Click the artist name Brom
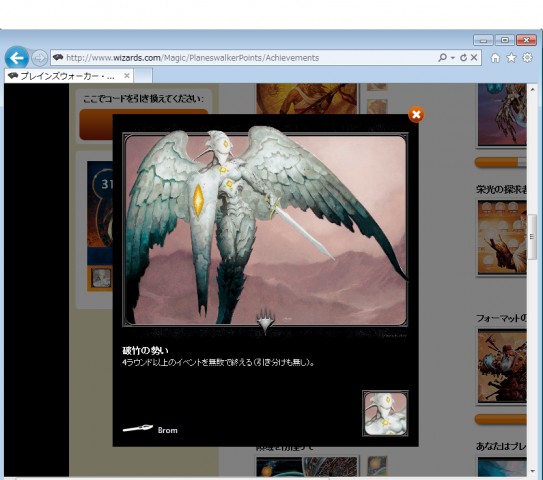This screenshot has width=543, height=480. pos(168,430)
